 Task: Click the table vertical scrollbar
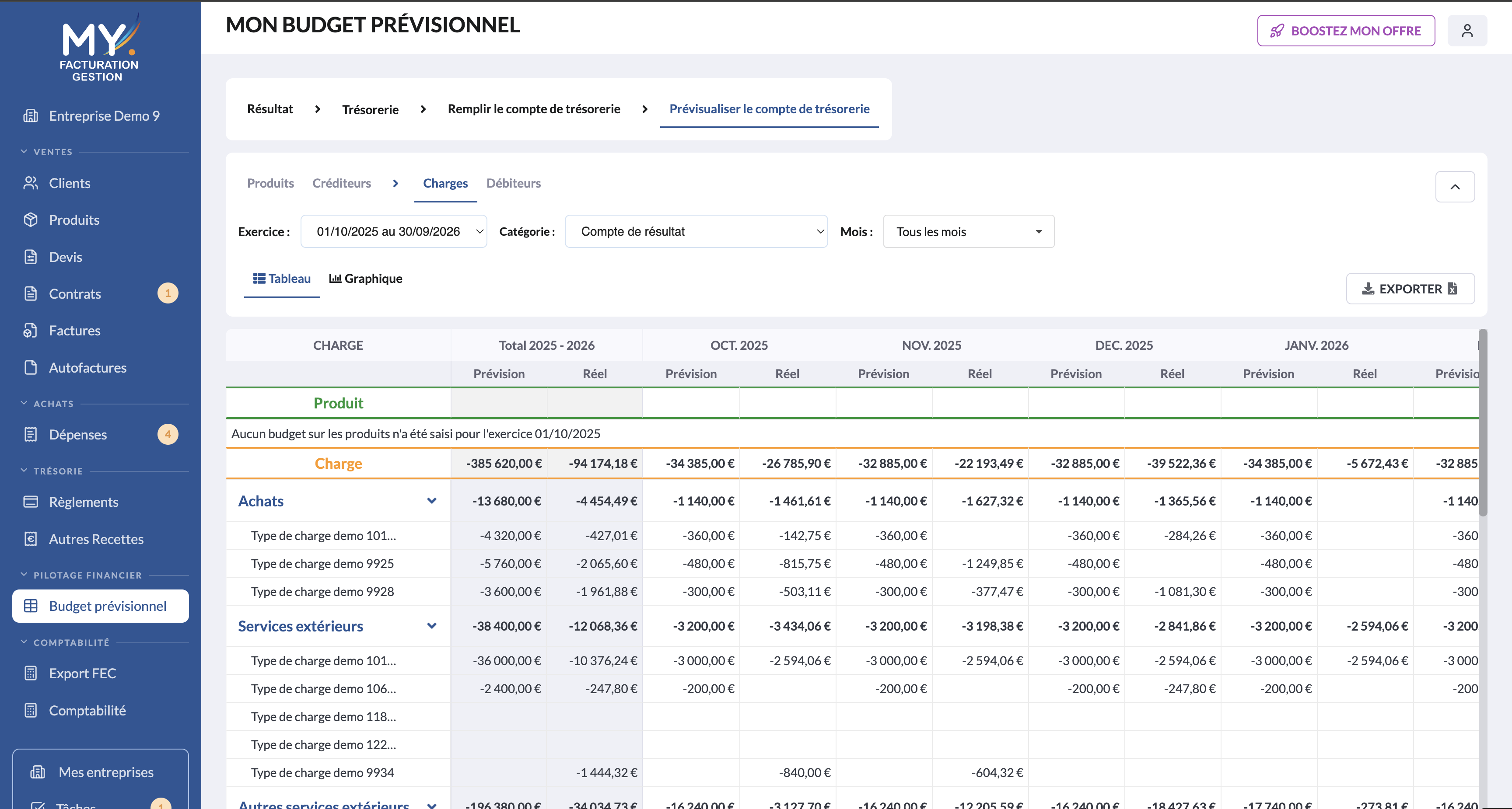pos(1483,422)
